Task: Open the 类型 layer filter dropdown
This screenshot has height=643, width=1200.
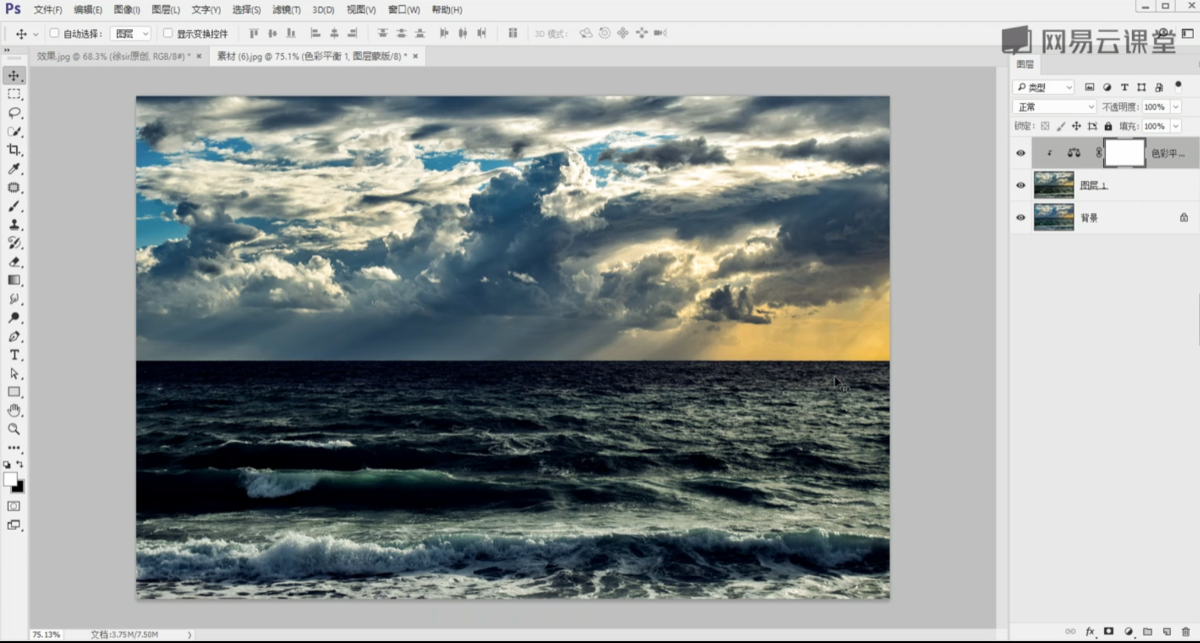Action: (1044, 87)
